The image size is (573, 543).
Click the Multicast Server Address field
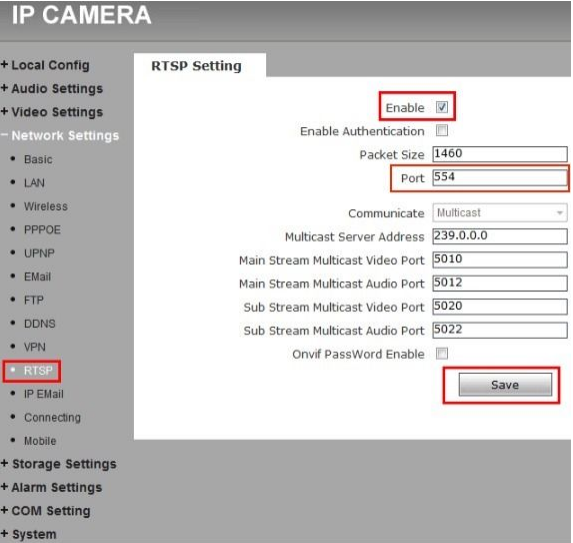coord(500,236)
